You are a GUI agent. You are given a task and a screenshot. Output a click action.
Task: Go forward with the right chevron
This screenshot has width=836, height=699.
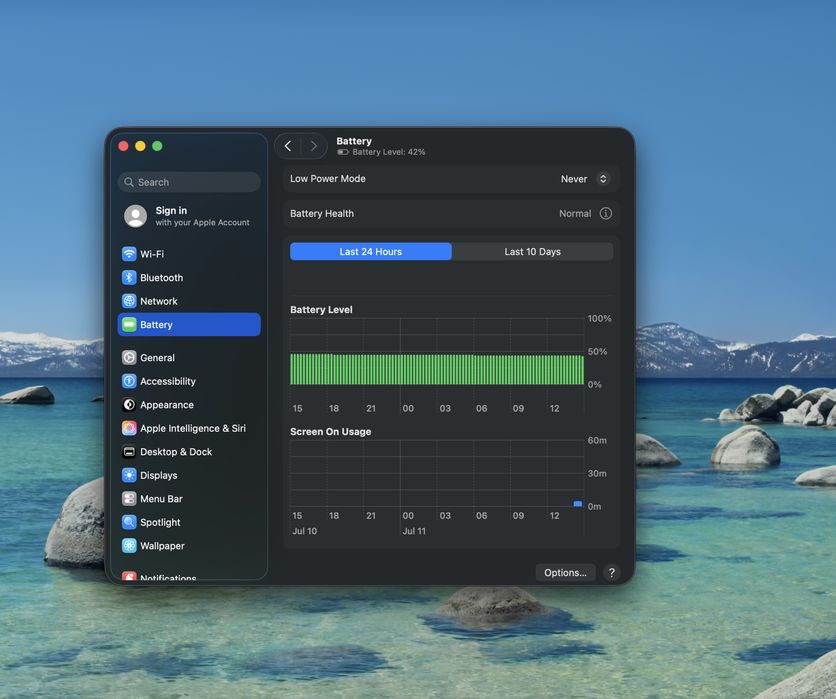(314, 146)
